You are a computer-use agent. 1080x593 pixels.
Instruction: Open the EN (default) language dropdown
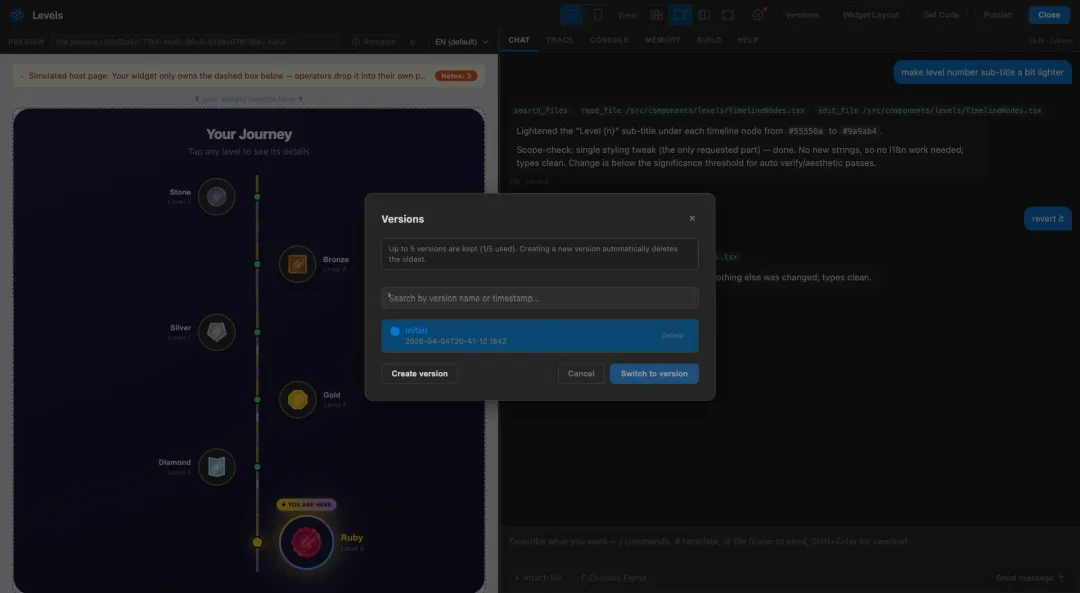(x=461, y=41)
